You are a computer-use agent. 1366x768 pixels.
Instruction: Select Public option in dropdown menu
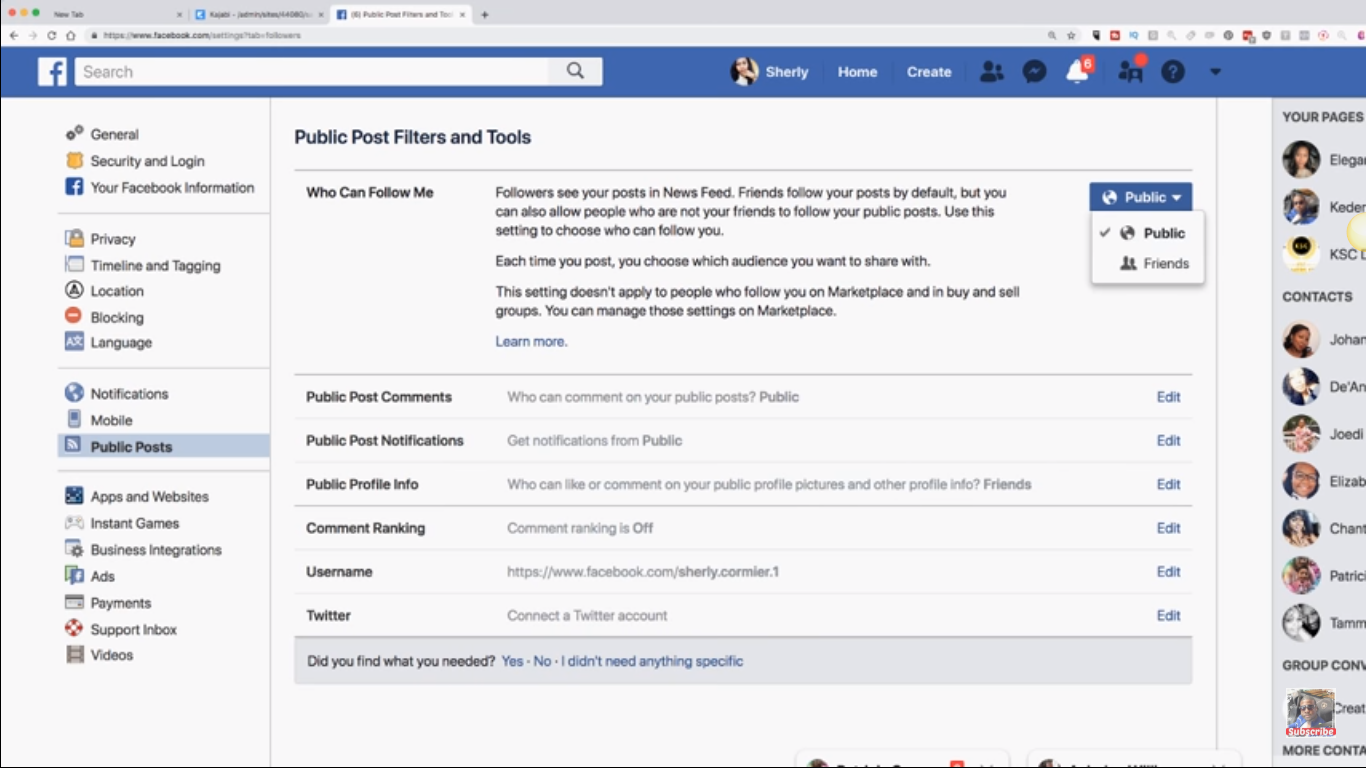coord(1148,233)
